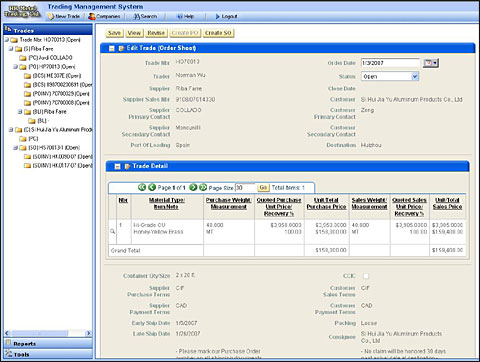The width and height of the screenshot is (480, 362).
Task: Open the Tools sidebar section
Action: tap(48, 354)
